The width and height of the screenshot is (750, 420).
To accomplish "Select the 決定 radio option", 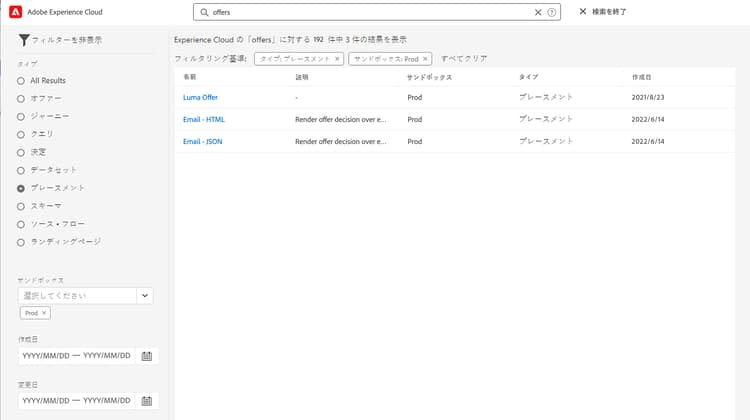I will point(21,153).
